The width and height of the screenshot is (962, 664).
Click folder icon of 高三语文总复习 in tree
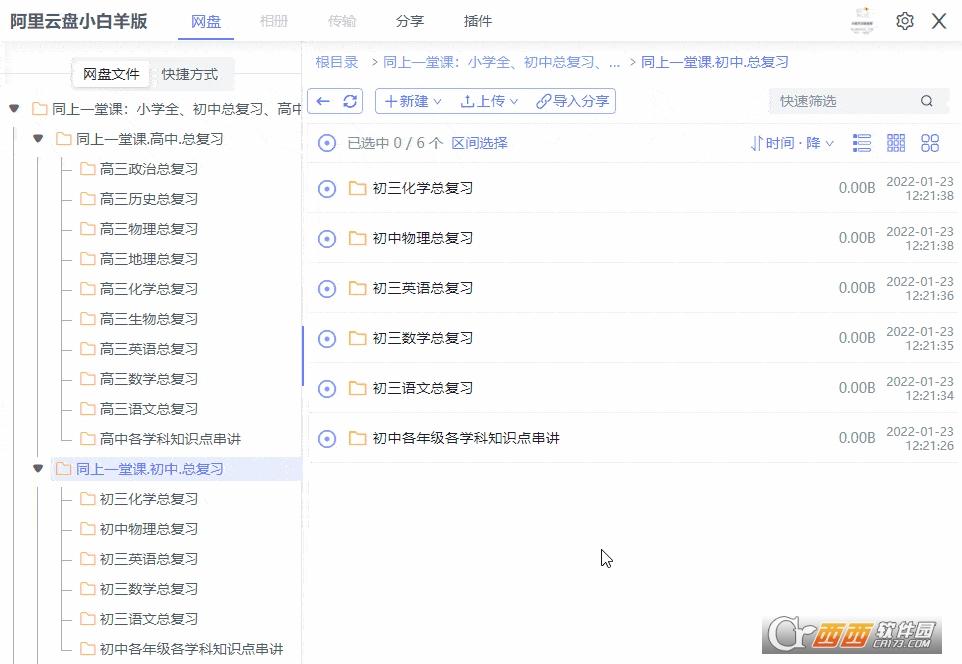tap(88, 409)
